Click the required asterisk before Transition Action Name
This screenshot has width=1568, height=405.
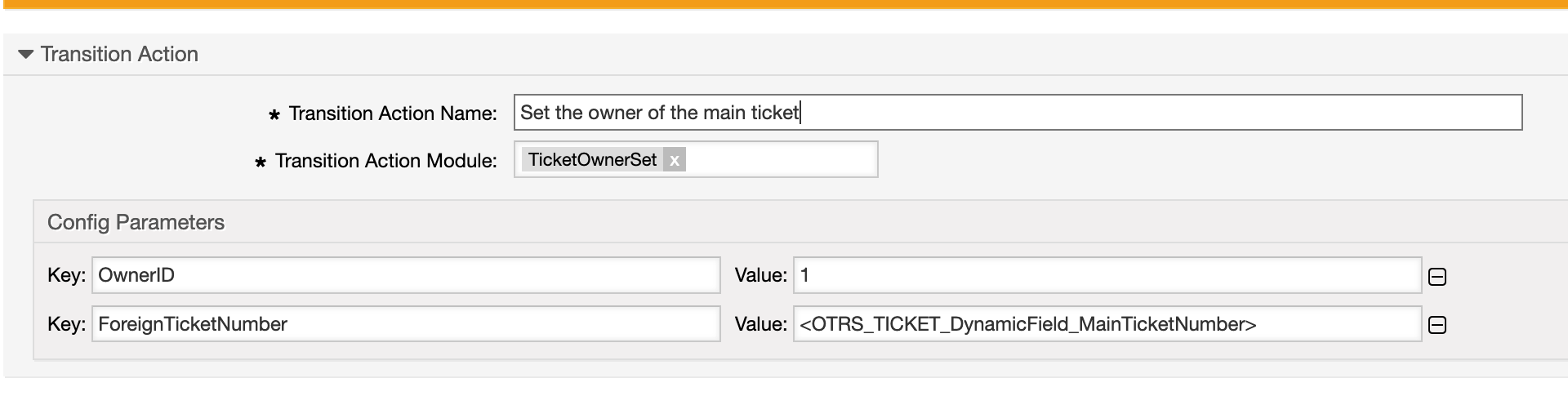pyautogui.click(x=274, y=115)
